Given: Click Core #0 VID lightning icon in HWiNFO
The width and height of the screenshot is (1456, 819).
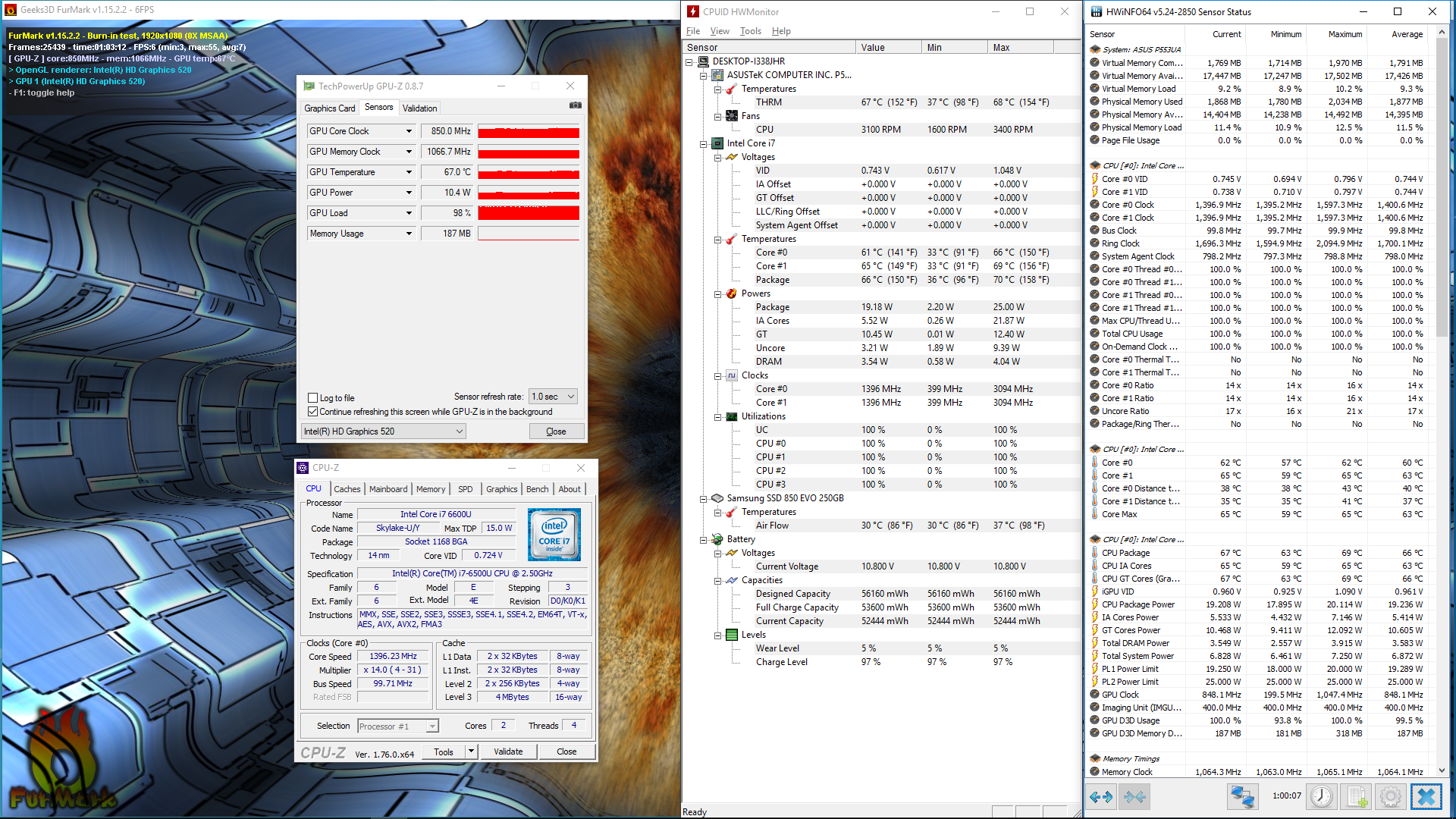Looking at the screenshot, I should 1095,179.
